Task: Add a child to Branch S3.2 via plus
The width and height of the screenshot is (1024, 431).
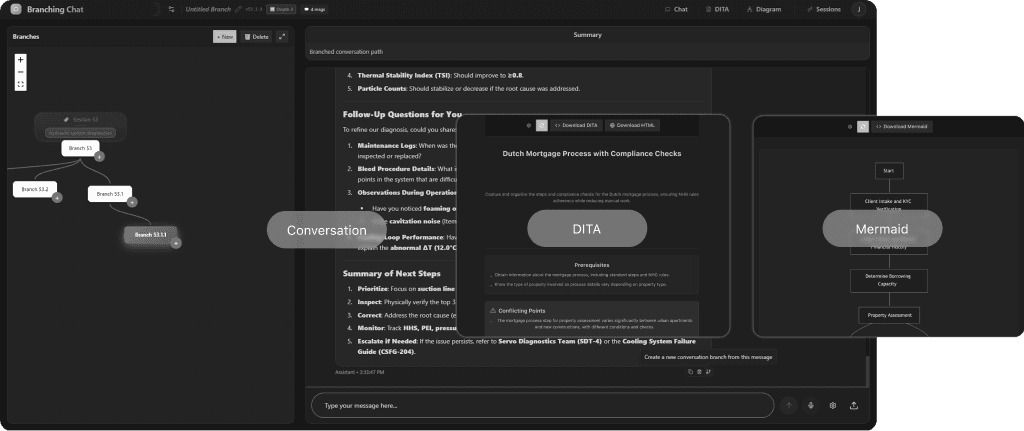Action: click(x=57, y=197)
